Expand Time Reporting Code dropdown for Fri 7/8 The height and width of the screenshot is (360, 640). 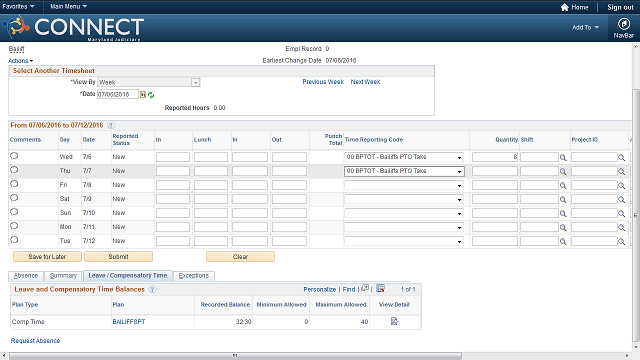click(x=404, y=185)
